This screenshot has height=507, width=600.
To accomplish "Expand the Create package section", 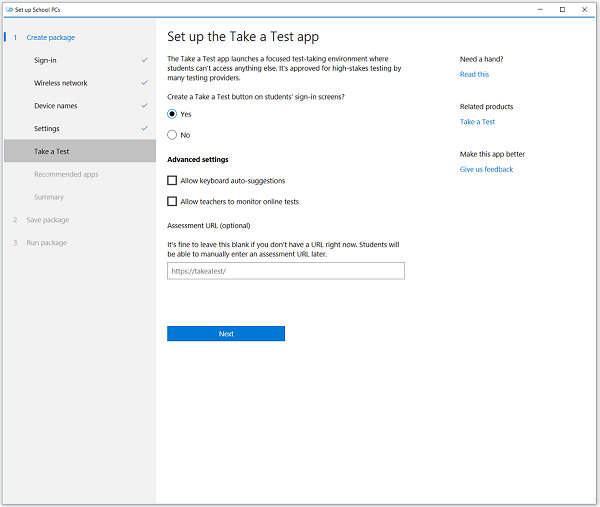I will tap(50, 37).
